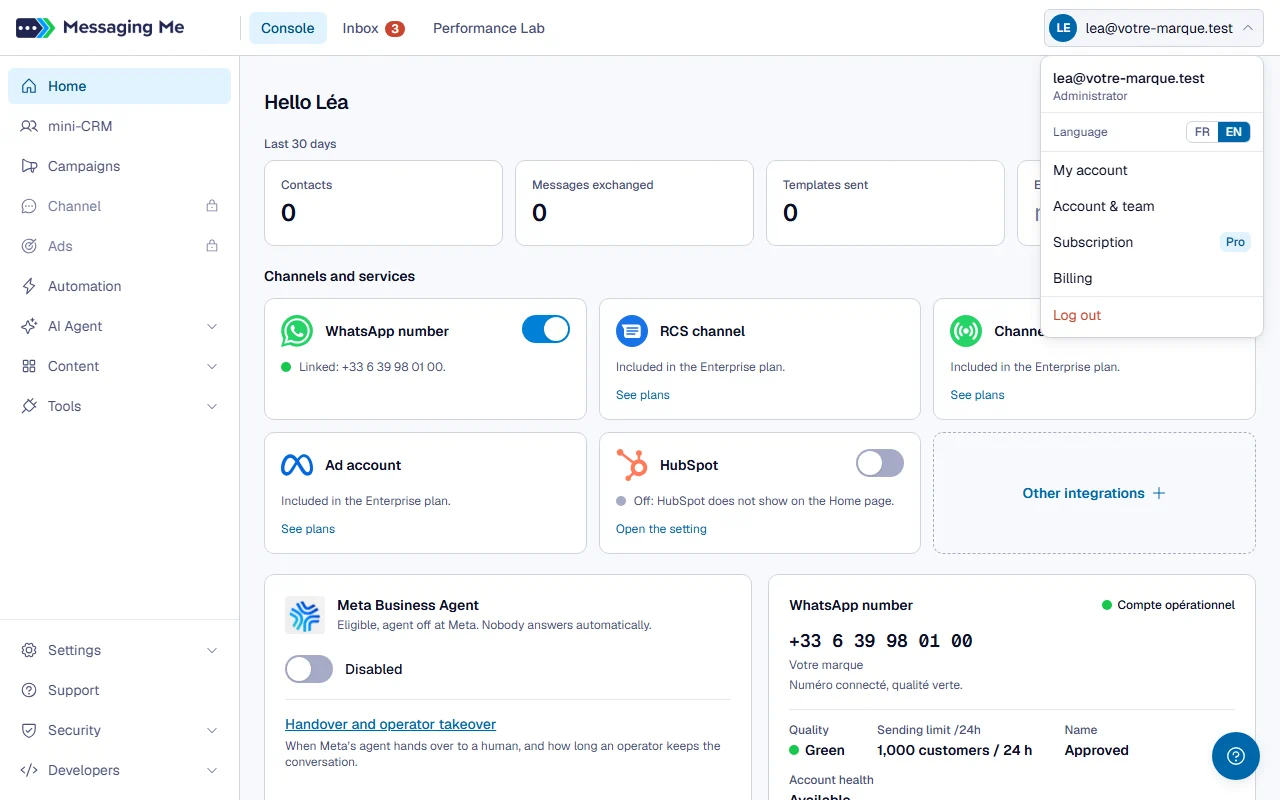Expand the Settings submenu chevron
Screen dimensions: 1280x800
212,650
